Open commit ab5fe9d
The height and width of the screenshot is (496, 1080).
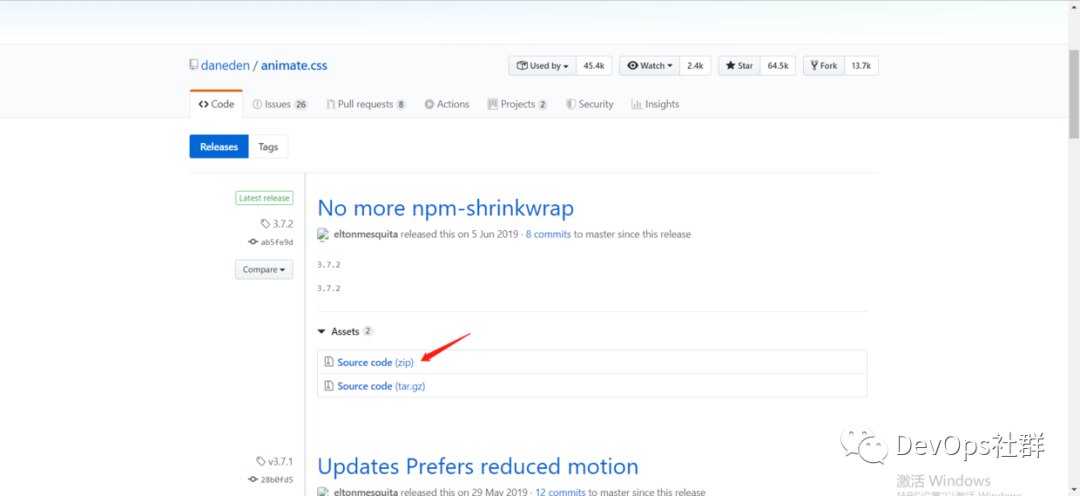pos(277,242)
